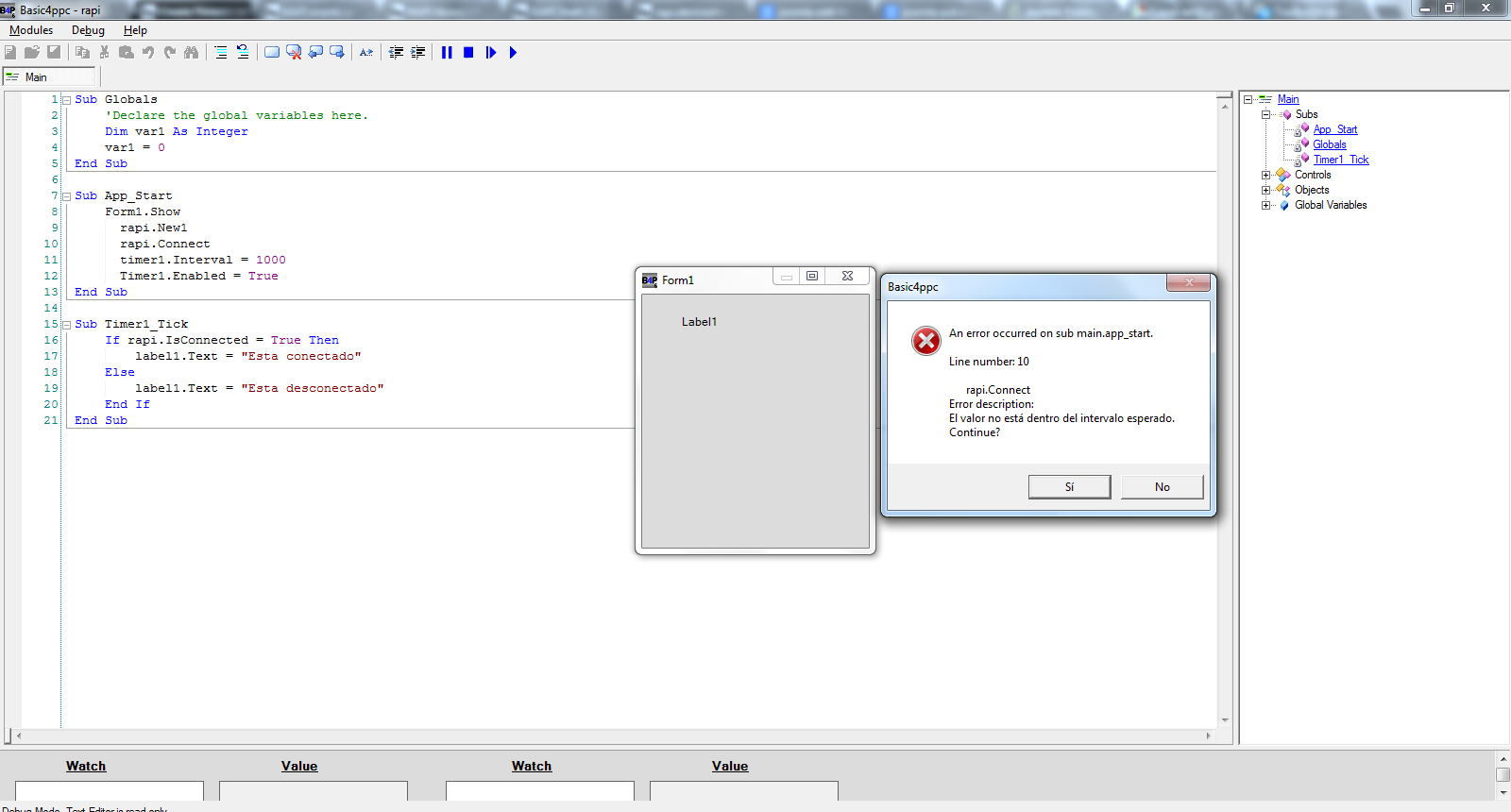Jump to the App_Start sub link

(1335, 129)
